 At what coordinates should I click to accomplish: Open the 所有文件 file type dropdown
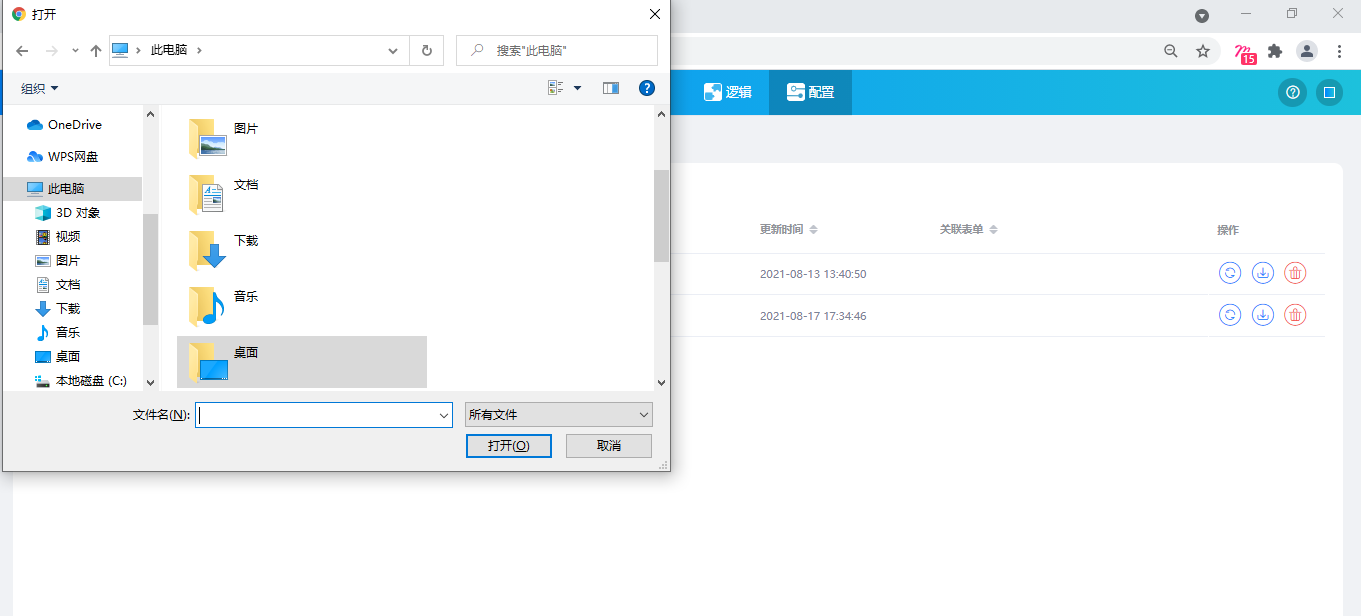(x=559, y=415)
